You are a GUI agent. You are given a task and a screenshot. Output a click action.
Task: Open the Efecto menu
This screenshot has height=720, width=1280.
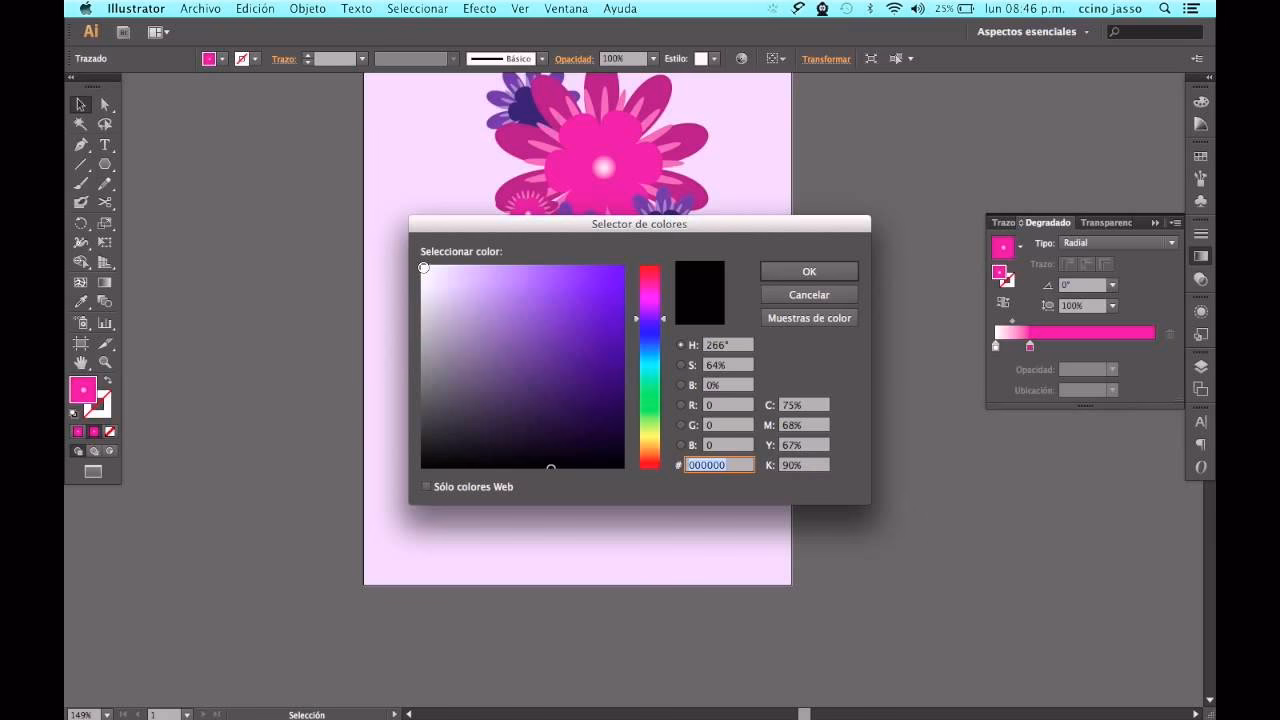coord(480,8)
